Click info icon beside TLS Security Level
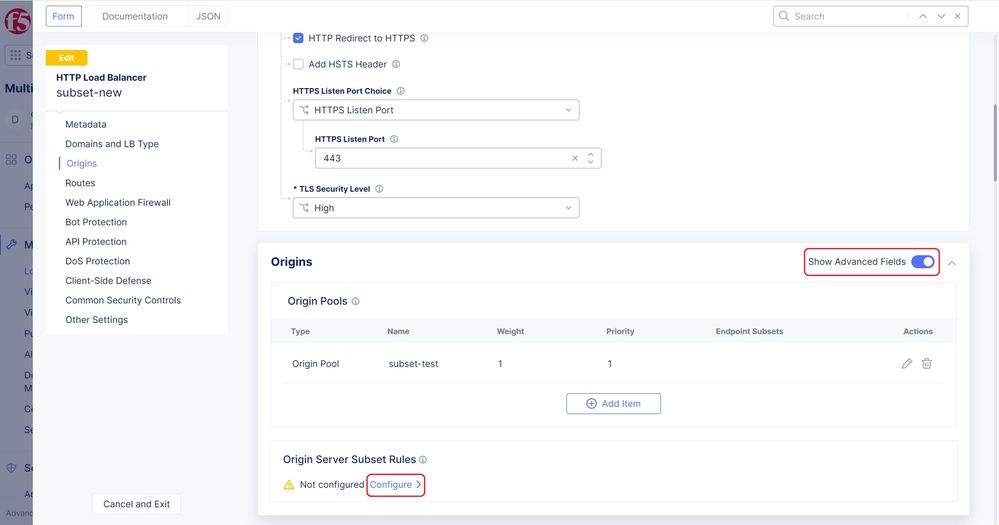Viewport: 999px width, 525px height. click(379, 189)
